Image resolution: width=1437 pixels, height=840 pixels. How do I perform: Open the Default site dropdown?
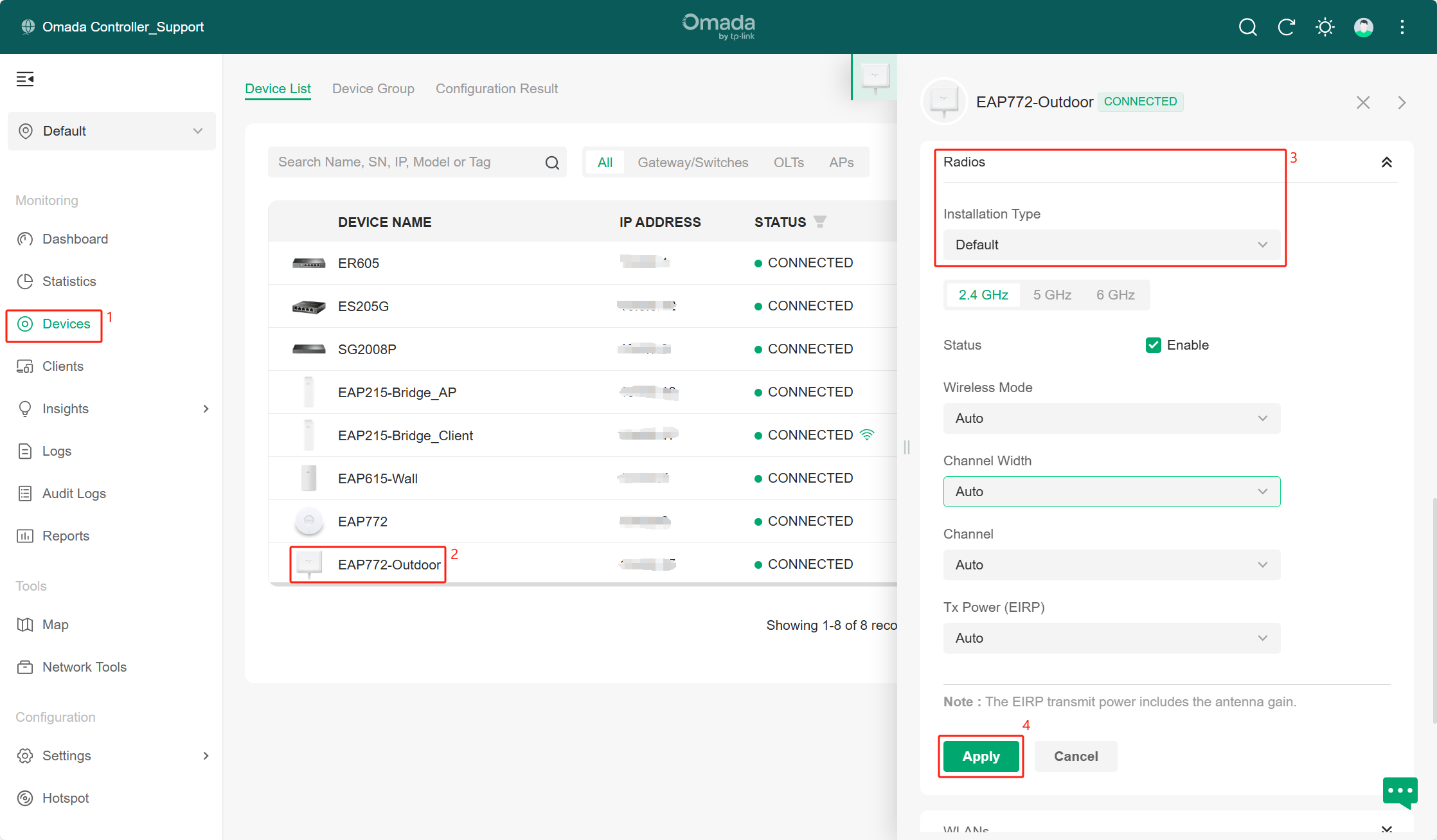112,131
